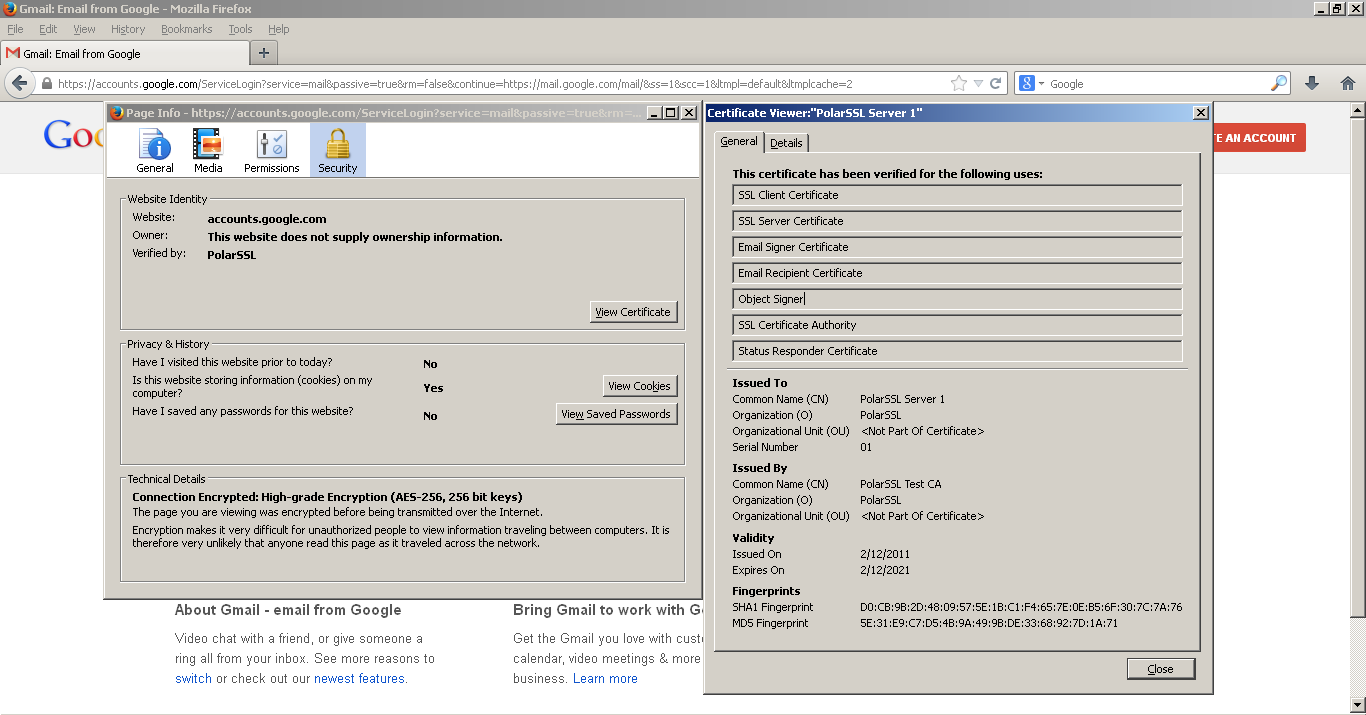1366x715 pixels.
Task: Click the red Create an Account button
Action: point(1259,138)
